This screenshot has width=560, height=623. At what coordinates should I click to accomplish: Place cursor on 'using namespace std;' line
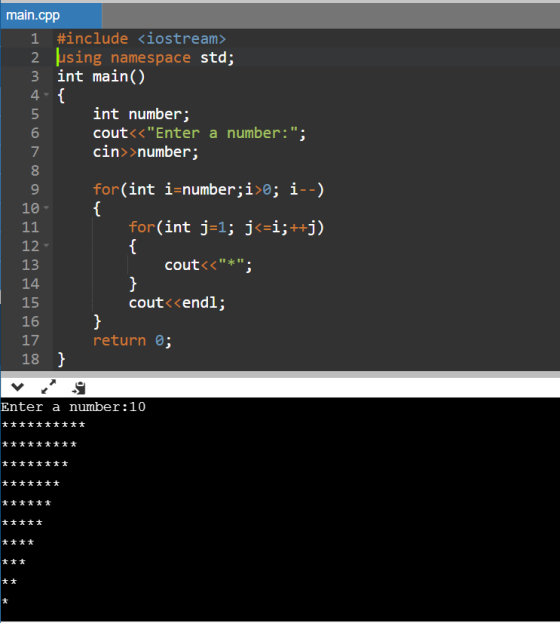(x=146, y=58)
